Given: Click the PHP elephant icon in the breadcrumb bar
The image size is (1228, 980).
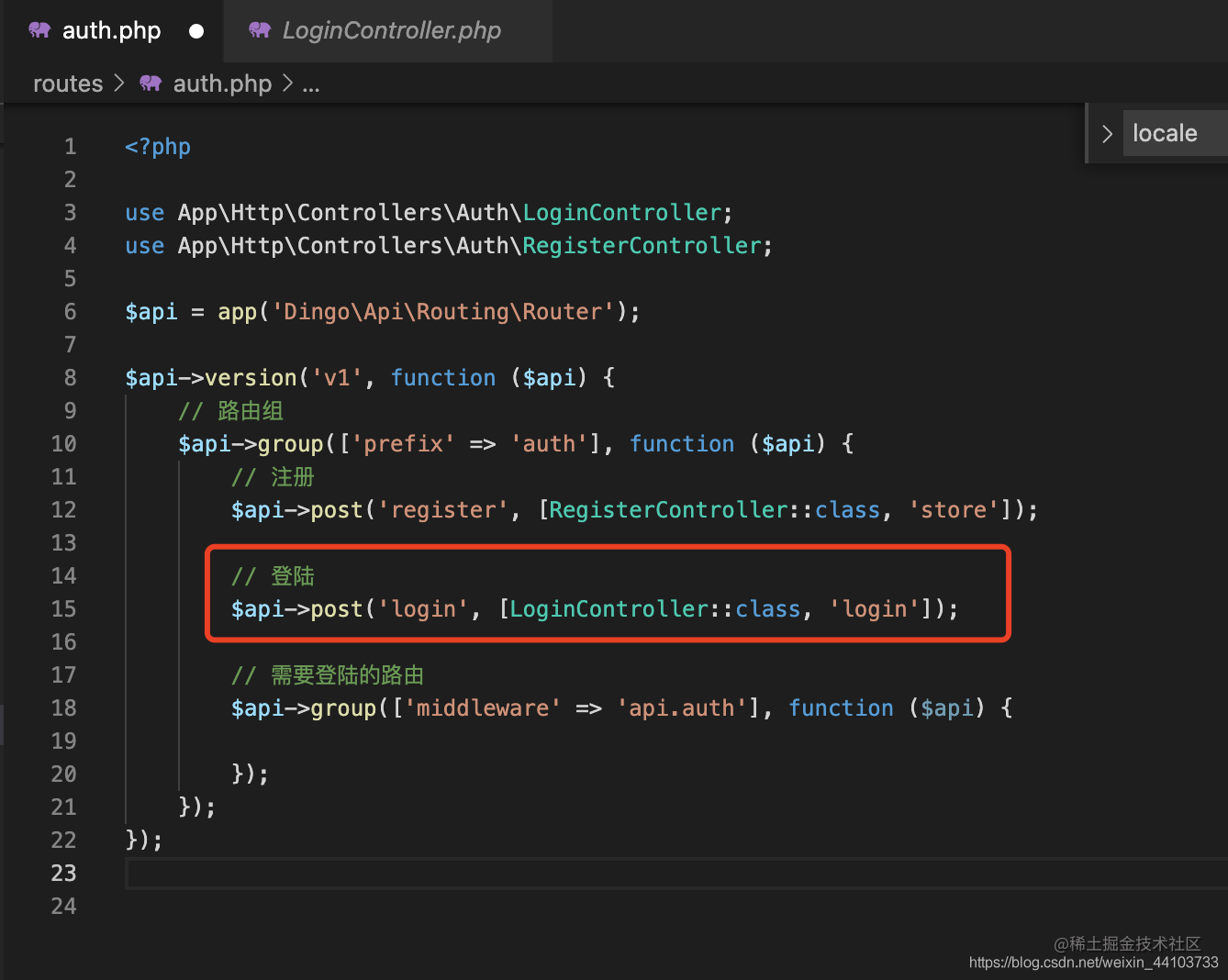Looking at the screenshot, I should (x=150, y=84).
